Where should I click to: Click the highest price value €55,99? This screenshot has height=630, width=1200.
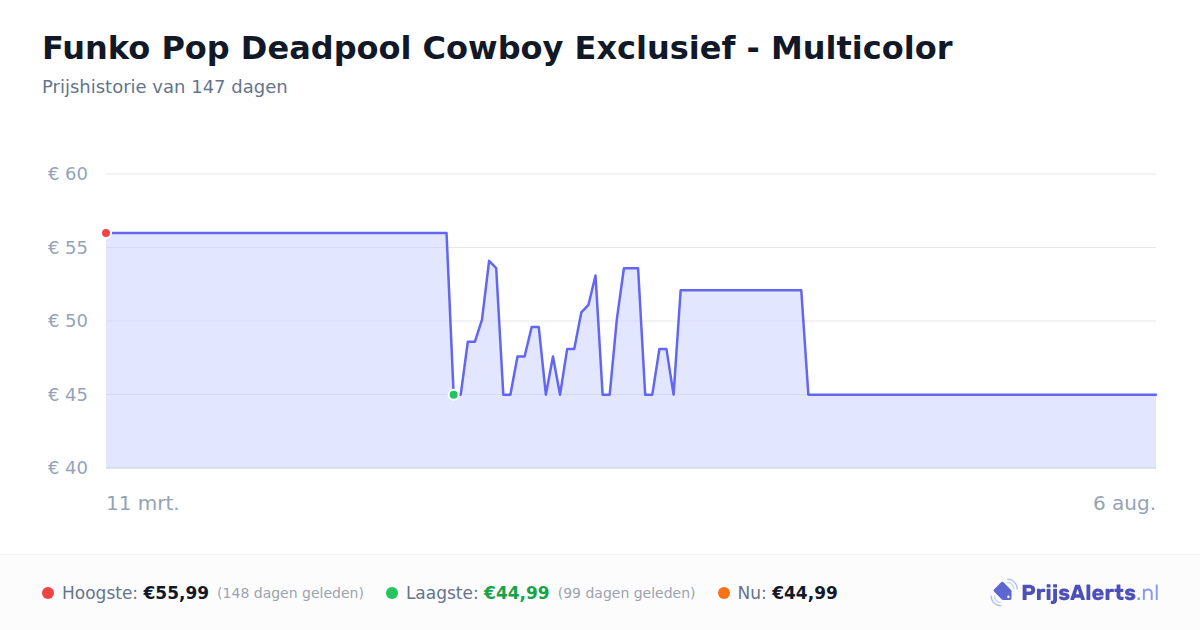[176, 593]
